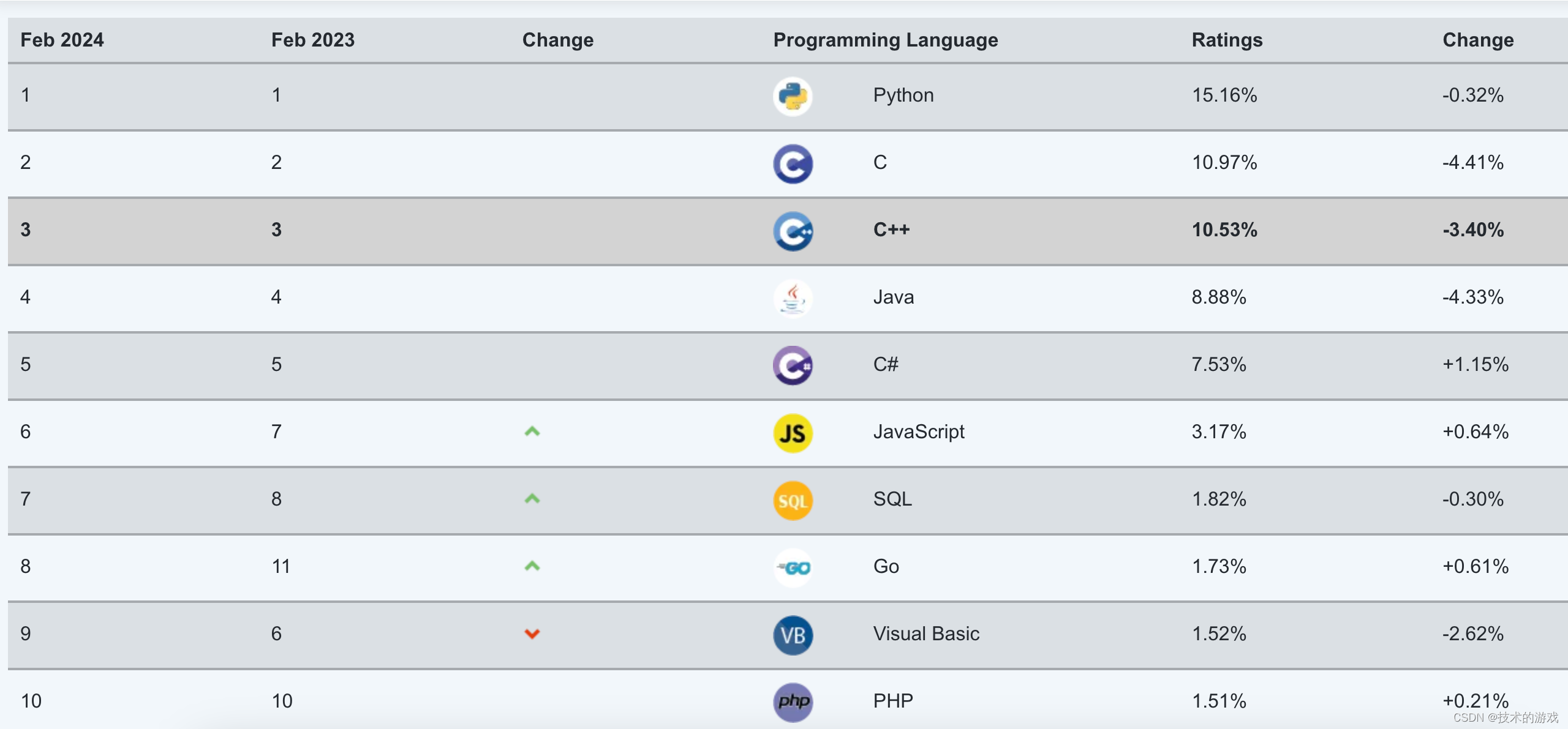Click the -4.33% change for Java
1568x729 pixels.
coord(1473,297)
